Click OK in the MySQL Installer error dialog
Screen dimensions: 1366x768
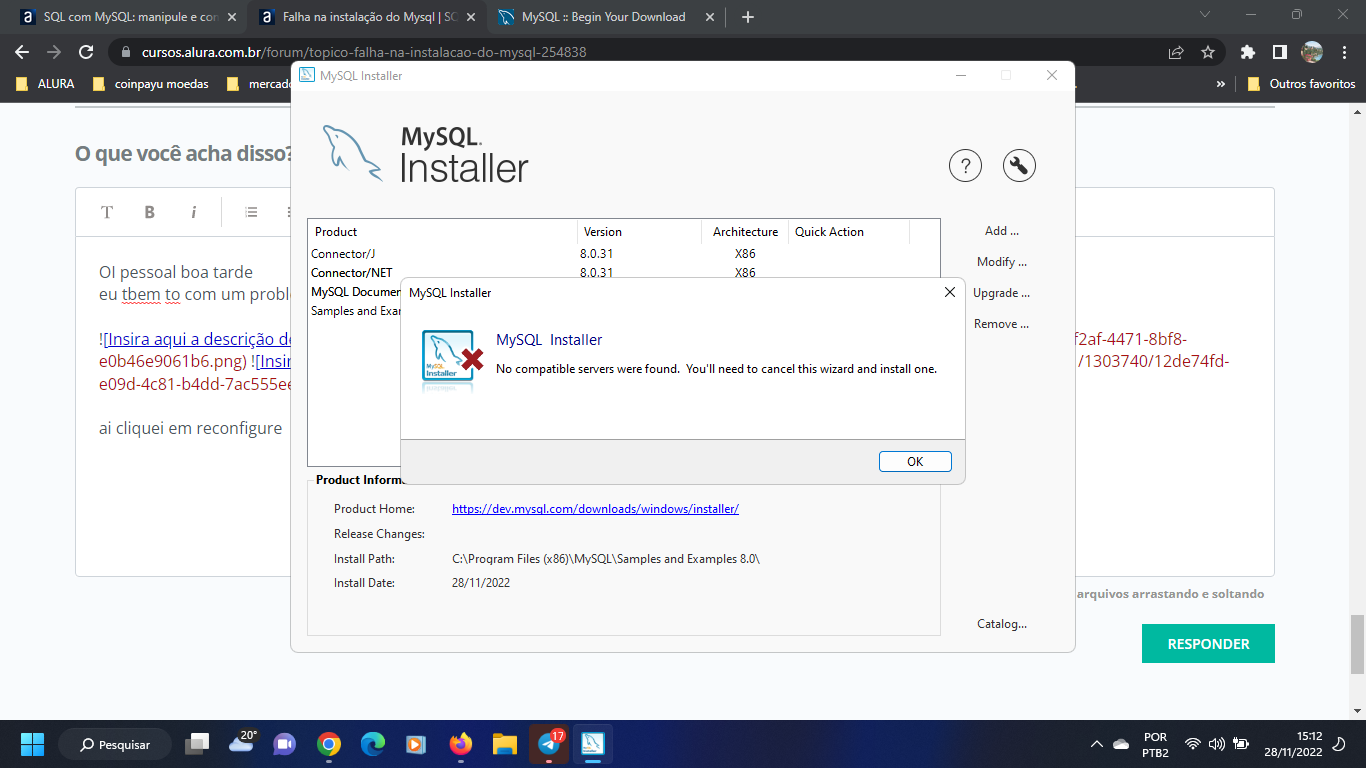[x=915, y=461]
